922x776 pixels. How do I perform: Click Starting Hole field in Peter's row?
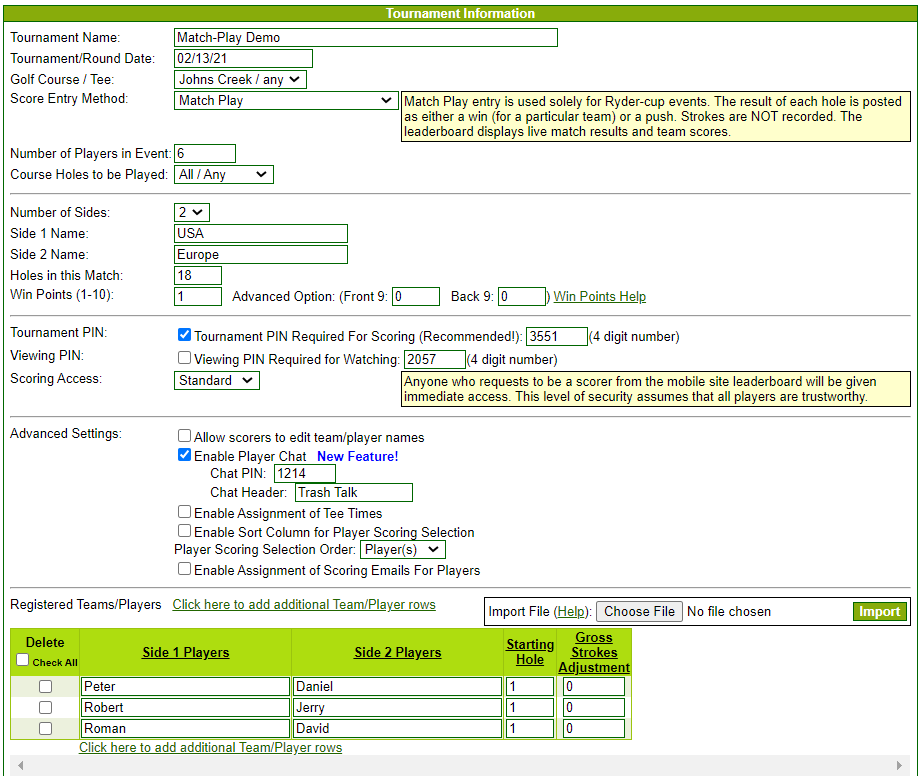pyautogui.click(x=530, y=687)
